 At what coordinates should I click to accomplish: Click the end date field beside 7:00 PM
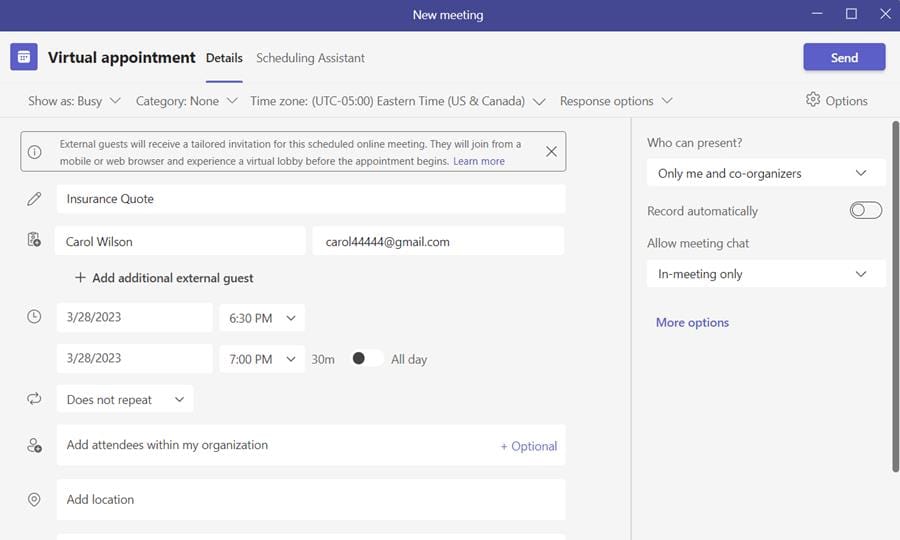(x=134, y=359)
